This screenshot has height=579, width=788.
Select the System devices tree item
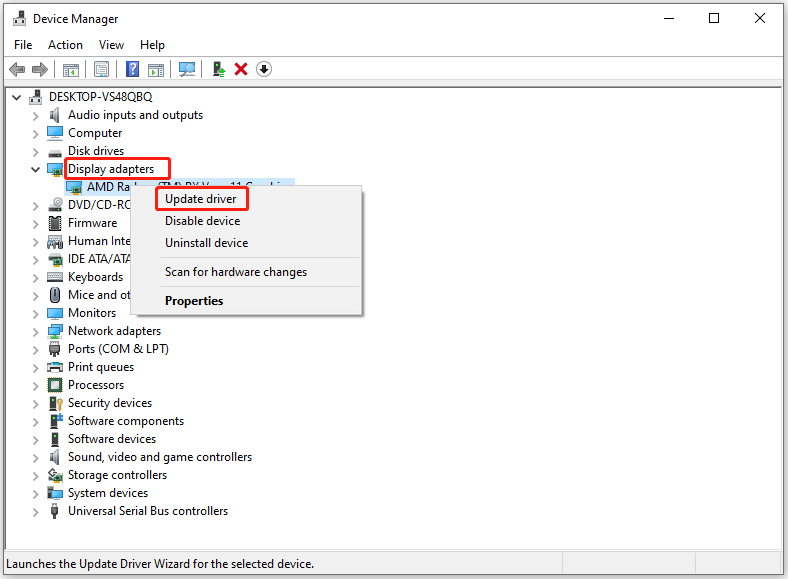pos(108,493)
